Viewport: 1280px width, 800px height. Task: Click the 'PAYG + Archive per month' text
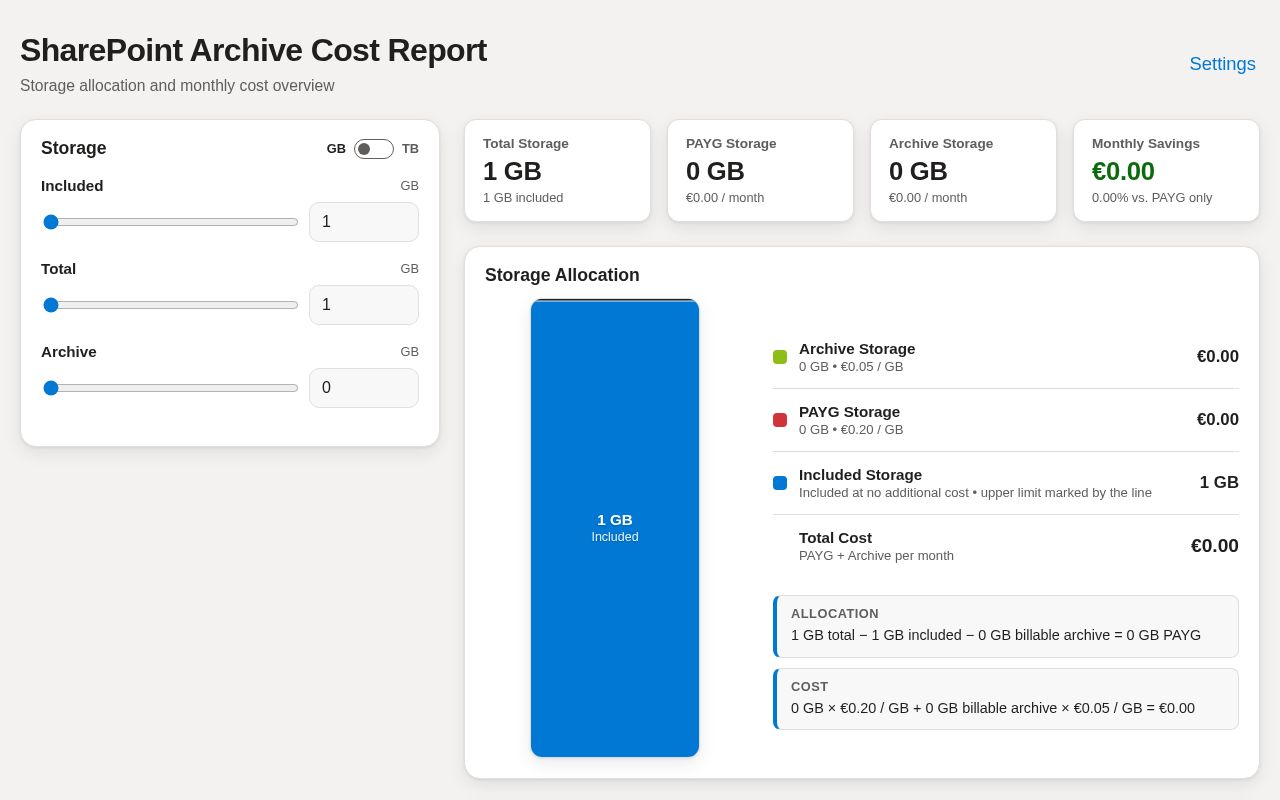point(876,556)
